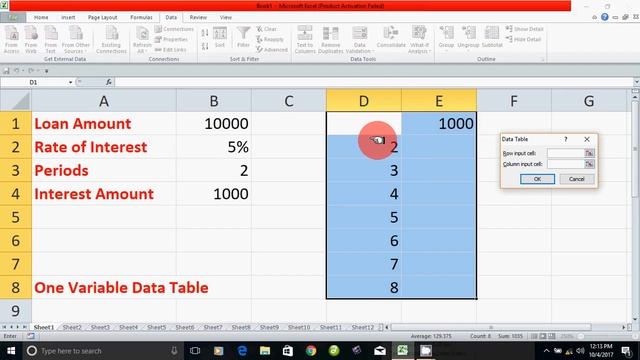This screenshot has width=640, height=360.
Task: Click Show Detail in Outline group
Action: pos(524,29)
